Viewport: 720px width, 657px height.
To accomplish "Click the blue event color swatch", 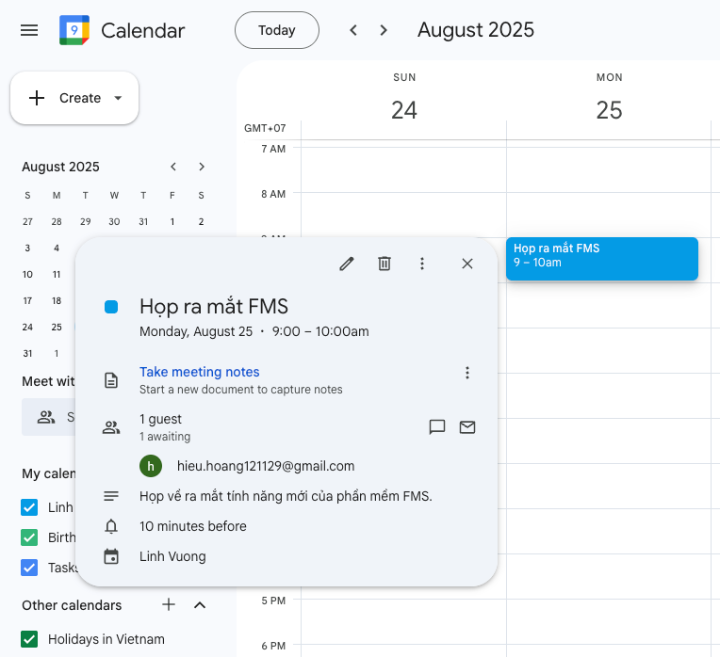I will pos(111,307).
